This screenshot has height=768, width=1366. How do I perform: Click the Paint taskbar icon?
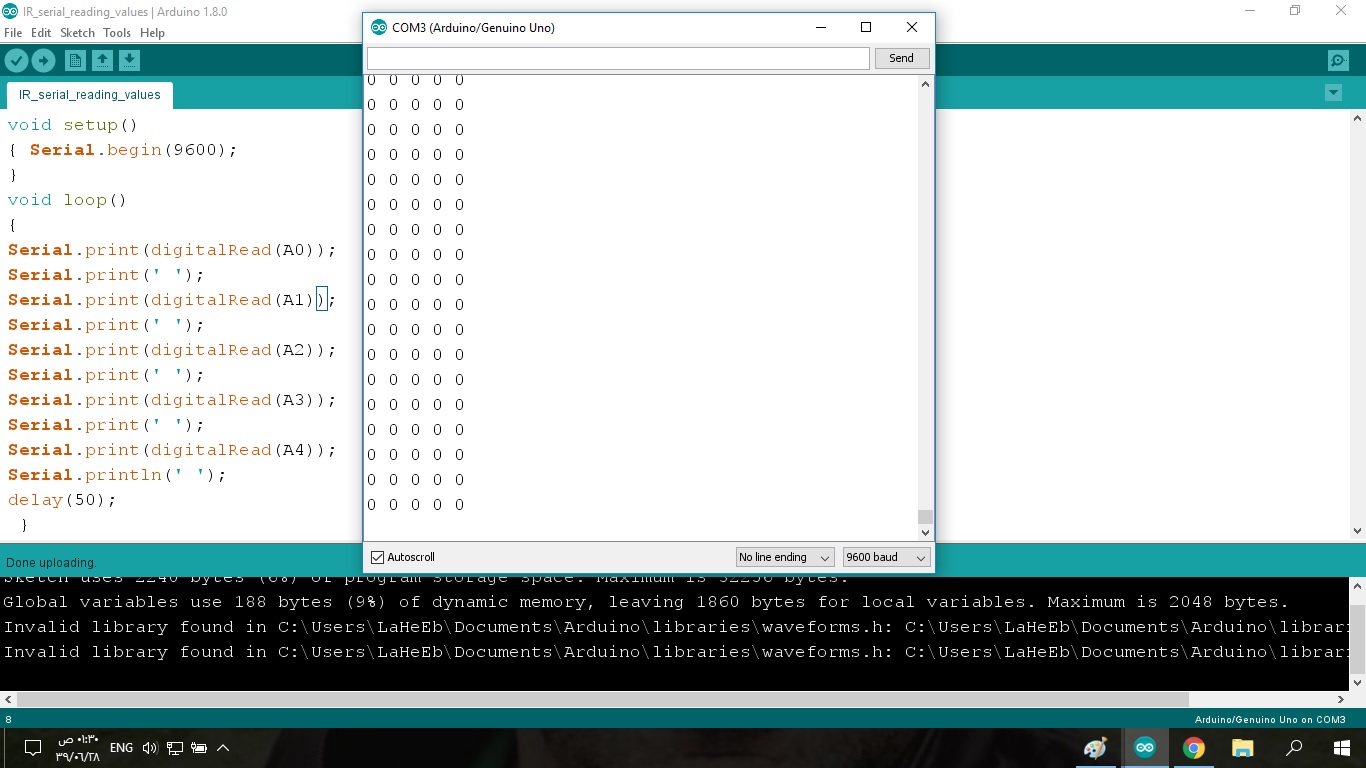click(1095, 748)
